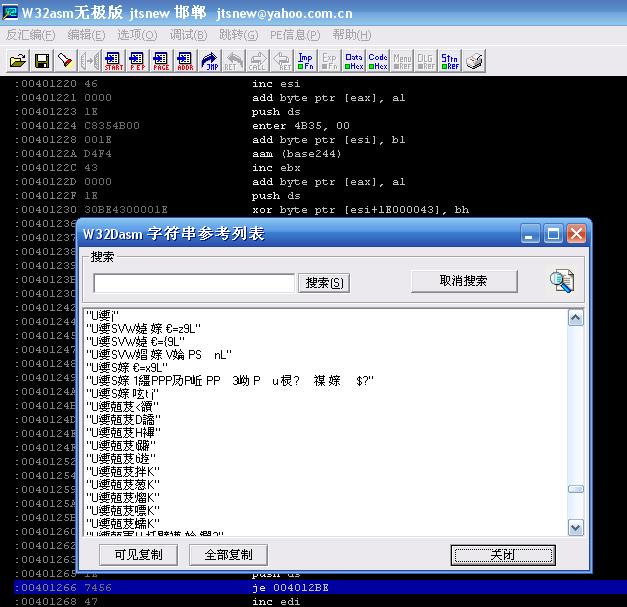Click disassembly line 00401224 enter 4B35, 00
The image size is (627, 607).
[182, 126]
